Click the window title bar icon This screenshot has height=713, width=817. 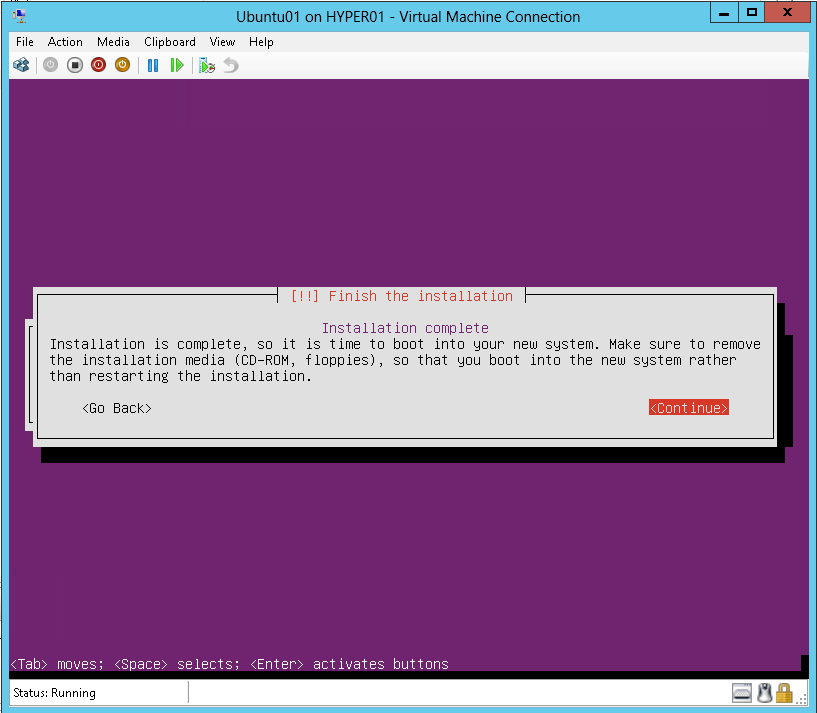pos(19,16)
